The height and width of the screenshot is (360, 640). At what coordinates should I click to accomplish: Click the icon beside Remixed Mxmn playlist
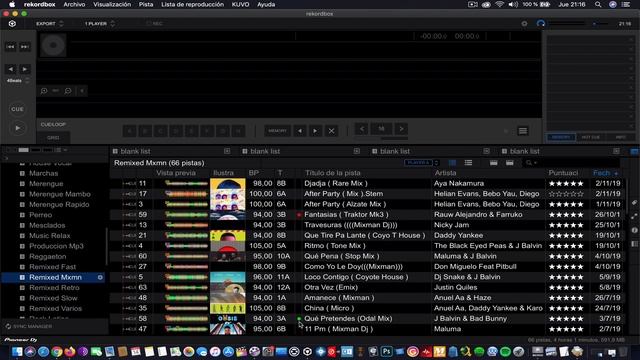tap(100, 277)
